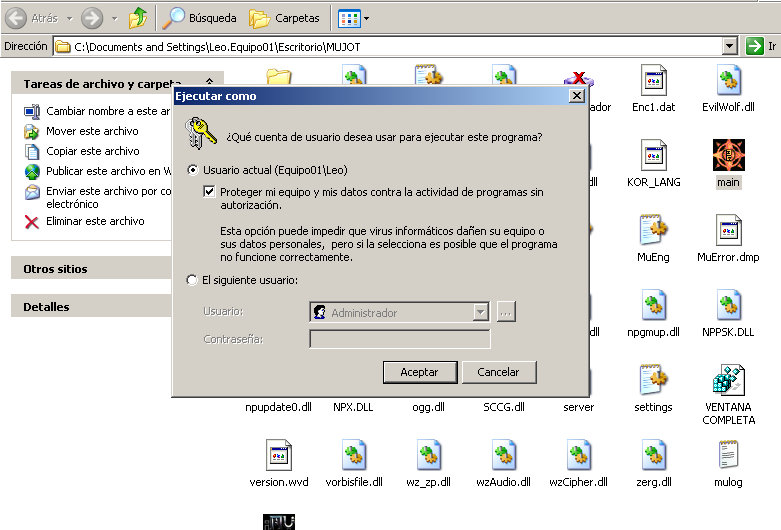The width and height of the screenshot is (781, 530).
Task: Click Aceptar in Ejecutar como dialog
Action: click(420, 372)
